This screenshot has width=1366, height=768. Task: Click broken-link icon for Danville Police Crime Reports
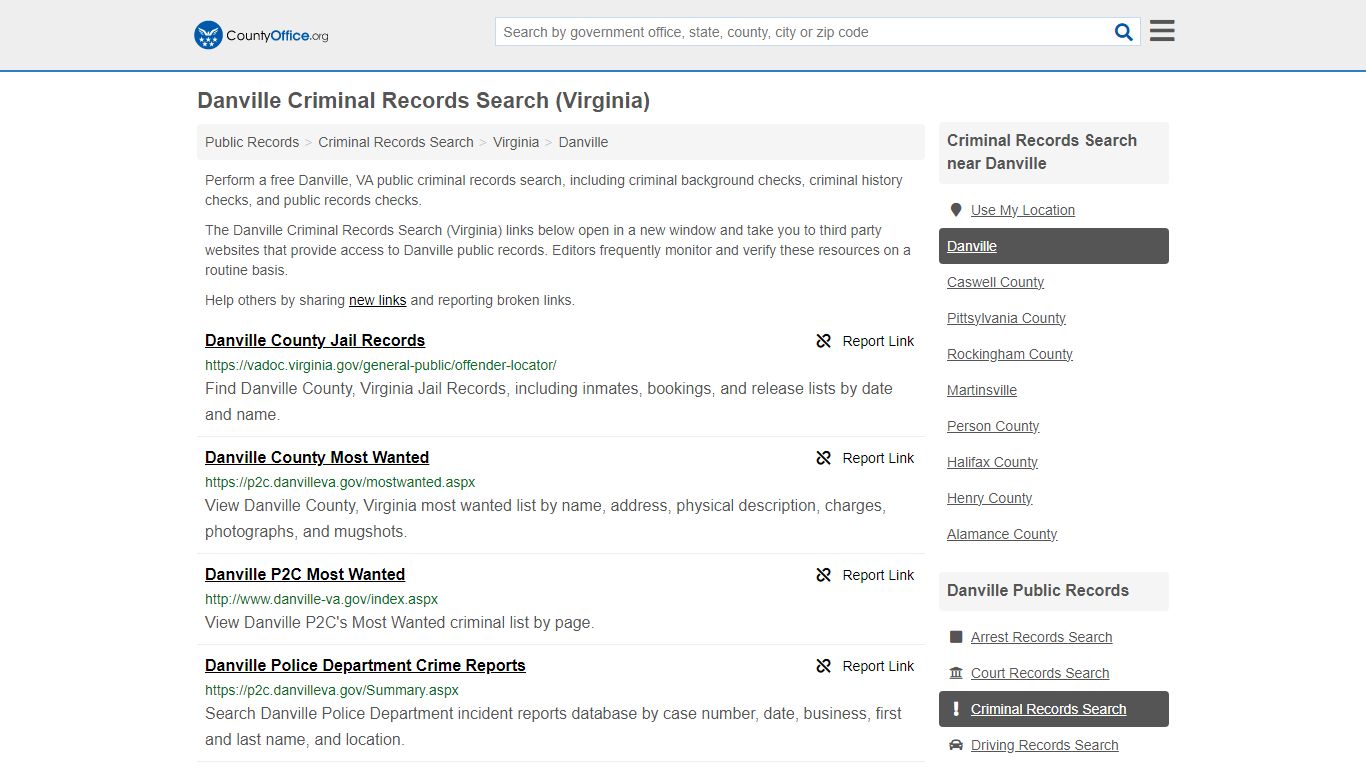[824, 666]
